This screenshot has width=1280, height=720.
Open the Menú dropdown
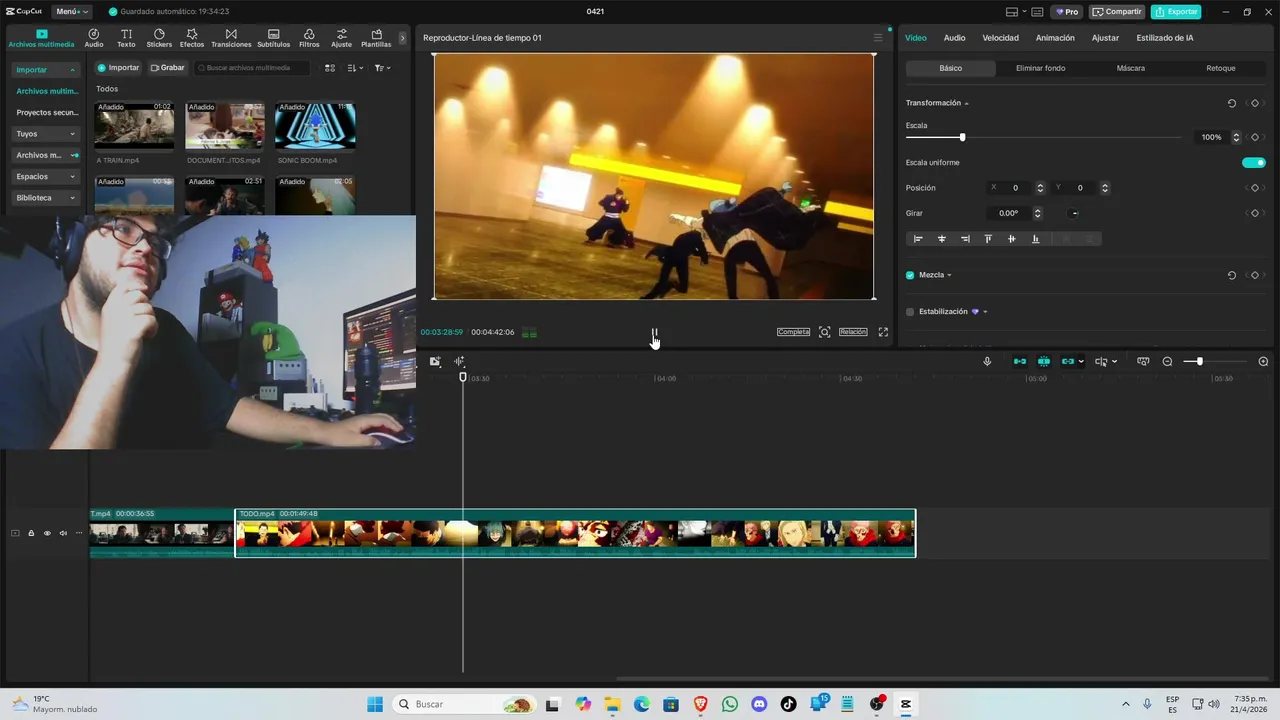(x=71, y=12)
